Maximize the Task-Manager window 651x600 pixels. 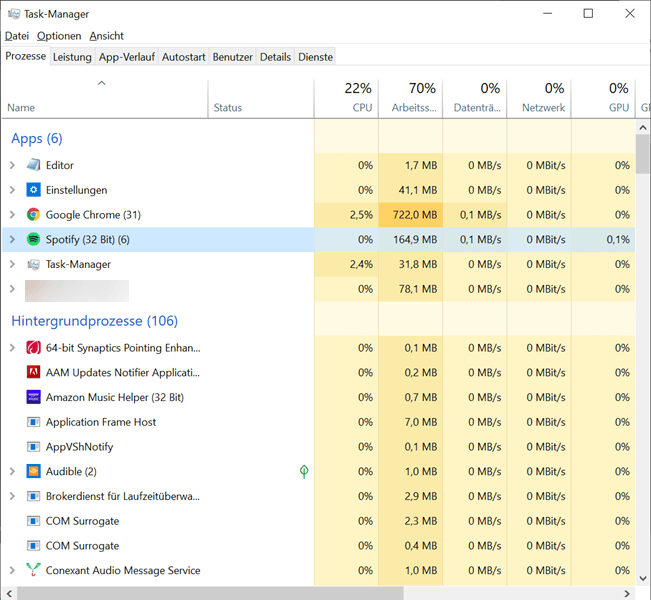pyautogui.click(x=588, y=14)
